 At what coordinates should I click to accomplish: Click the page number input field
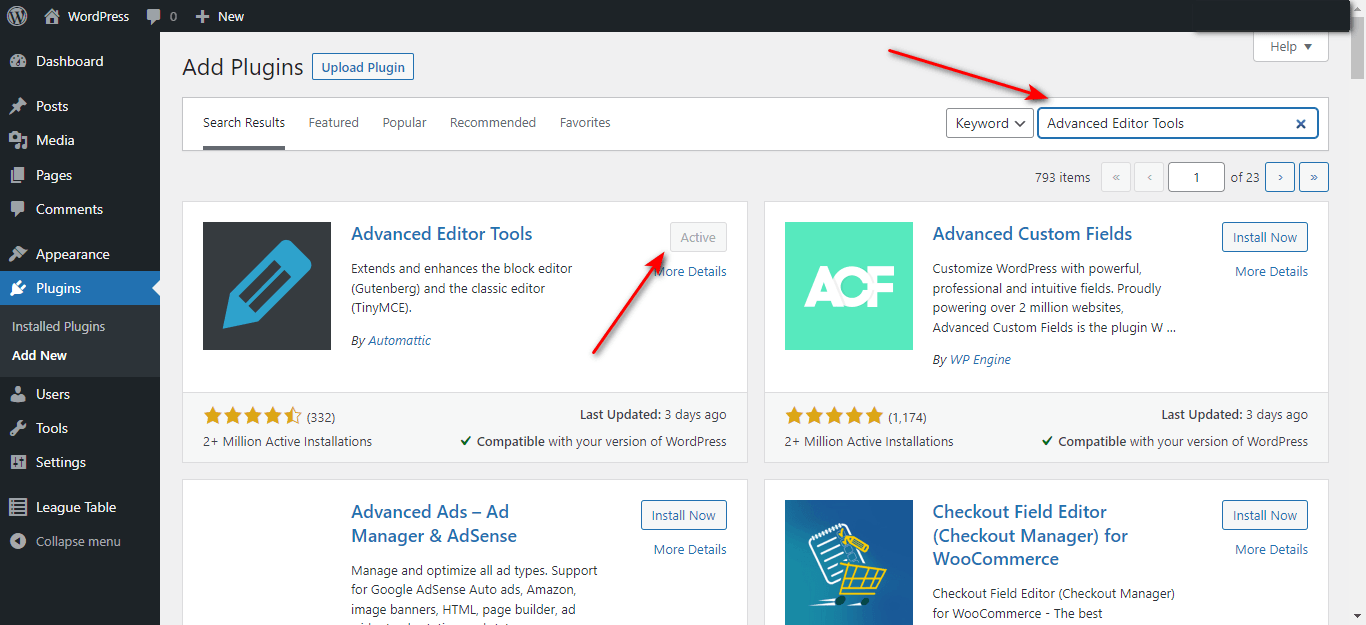click(1196, 176)
